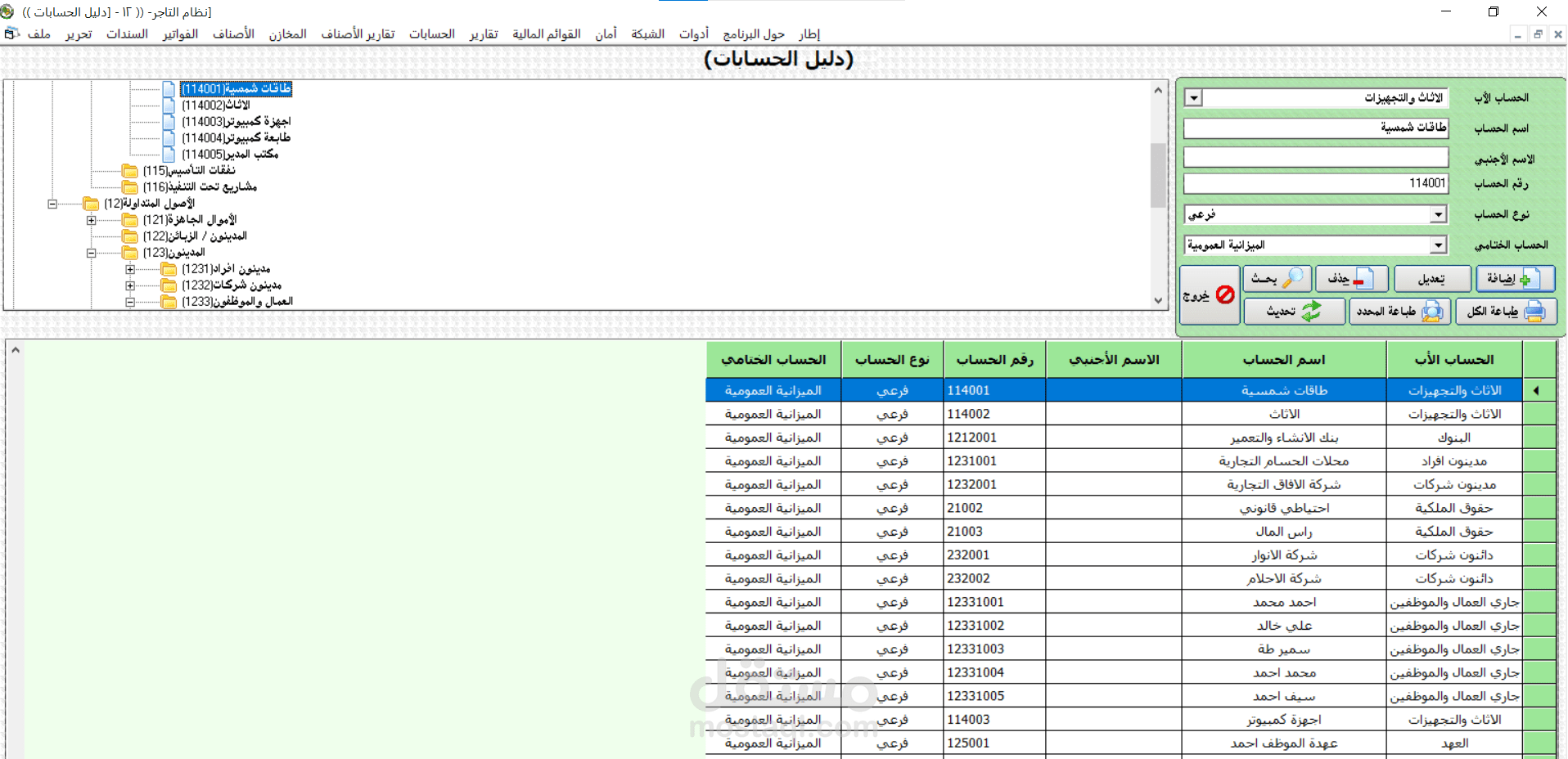Screen dimensions: 1568x759
Task: Add a new account with إضافة button
Action: [x=1515, y=279]
